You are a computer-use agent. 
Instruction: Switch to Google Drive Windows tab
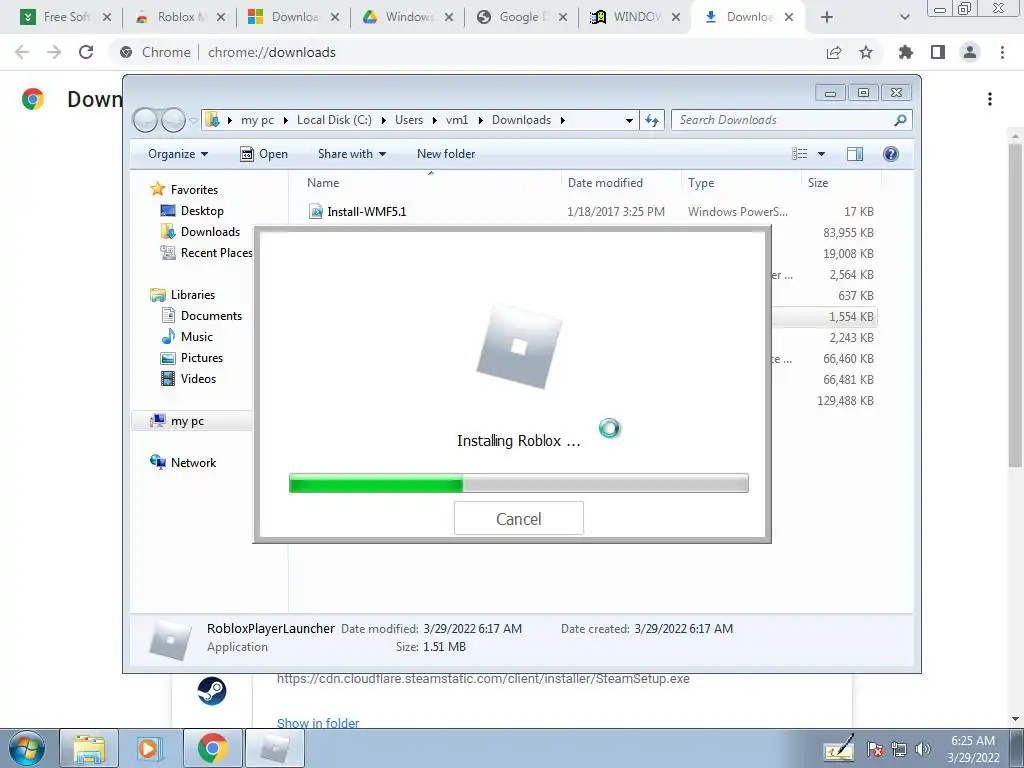[407, 18]
